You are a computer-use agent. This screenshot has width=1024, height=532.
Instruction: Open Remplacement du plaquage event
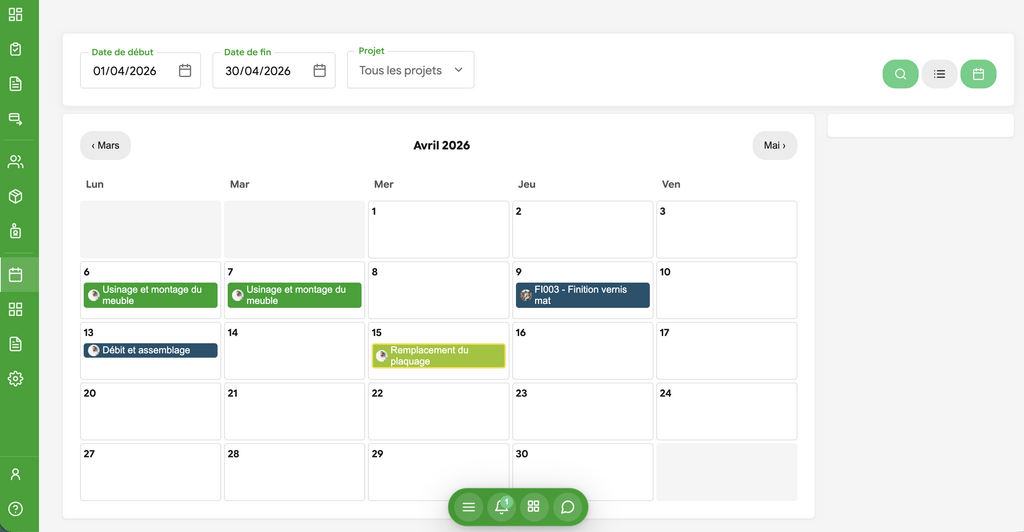pos(438,356)
